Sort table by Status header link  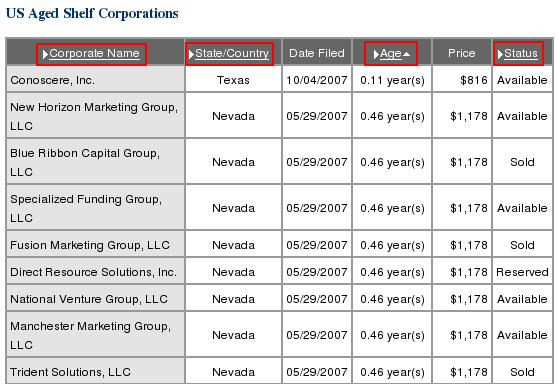pos(521,53)
